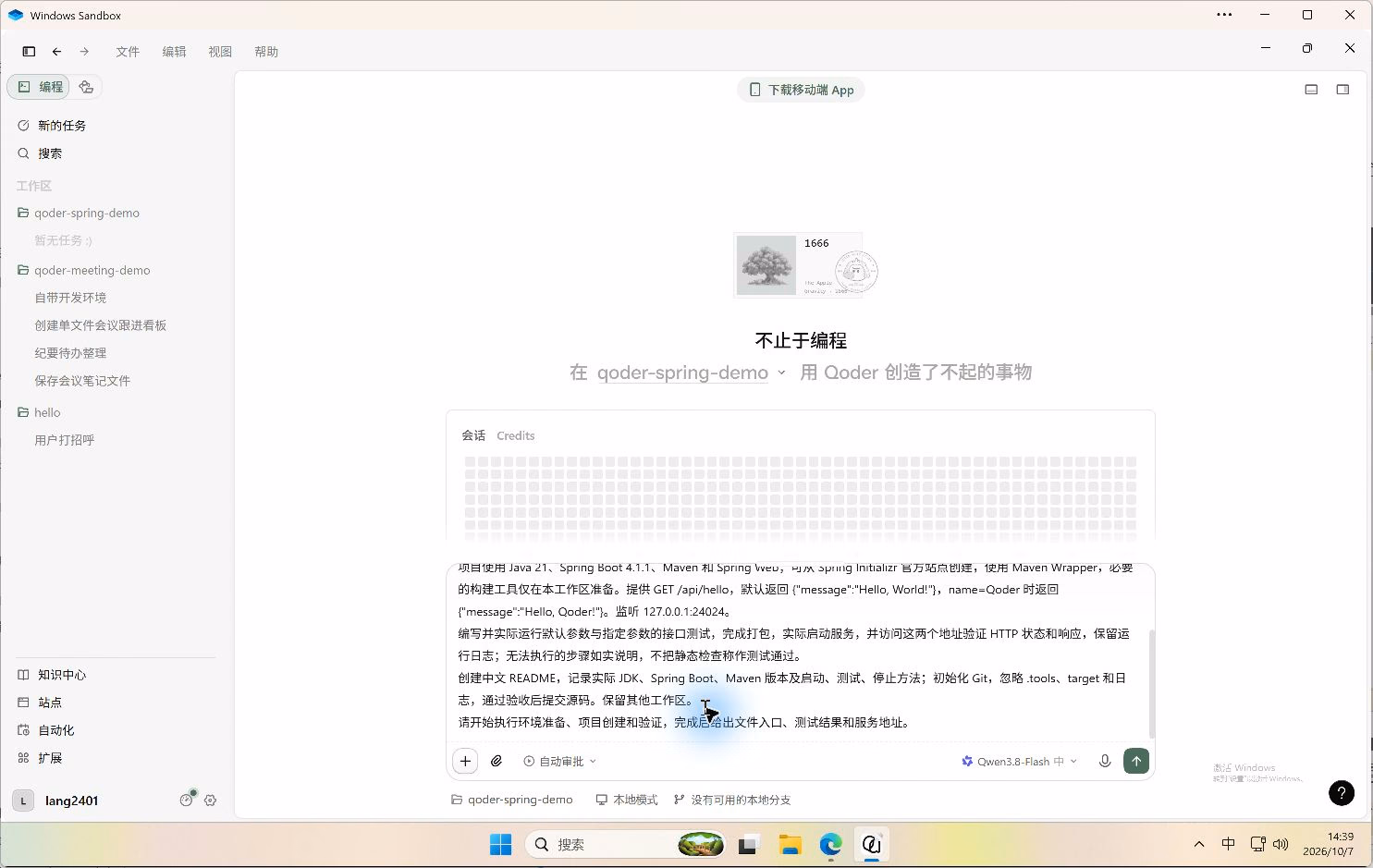1373x868 pixels.
Task: Attach a file with the paperclip icon
Action: pyautogui.click(x=496, y=761)
